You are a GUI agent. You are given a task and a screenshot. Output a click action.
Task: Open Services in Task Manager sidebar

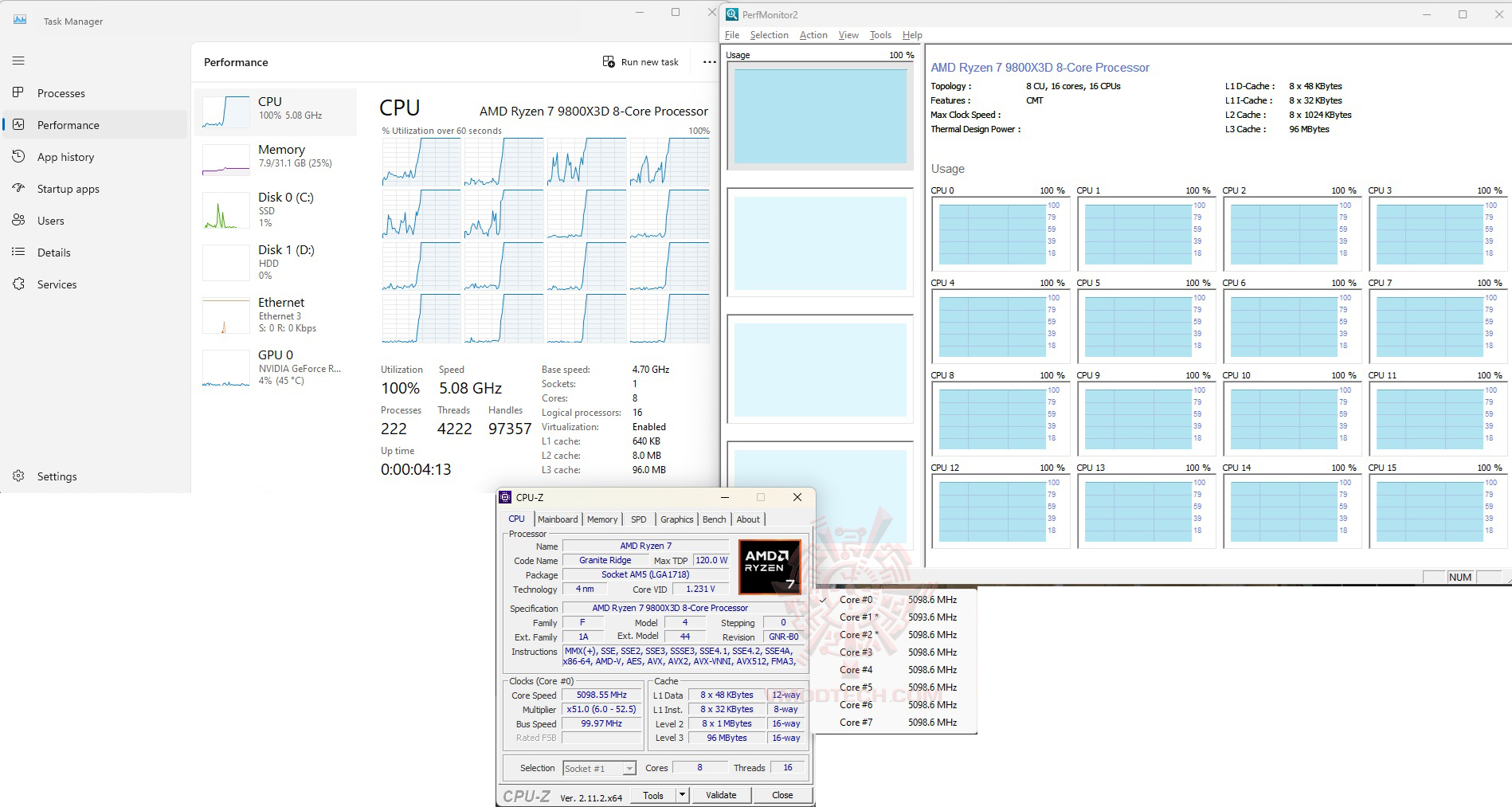pos(96,284)
